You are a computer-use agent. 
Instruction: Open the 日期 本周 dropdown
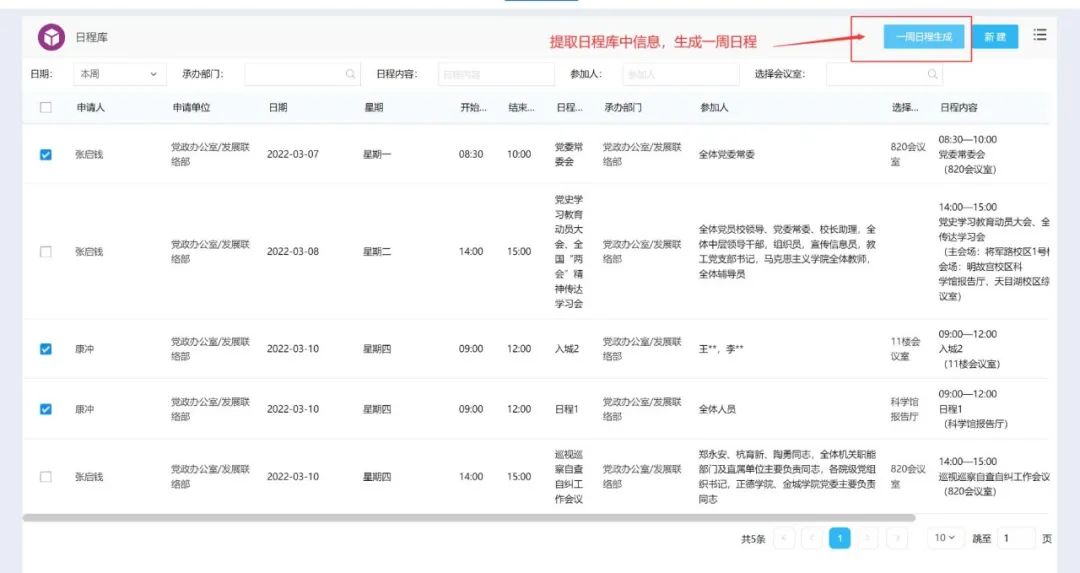120,74
